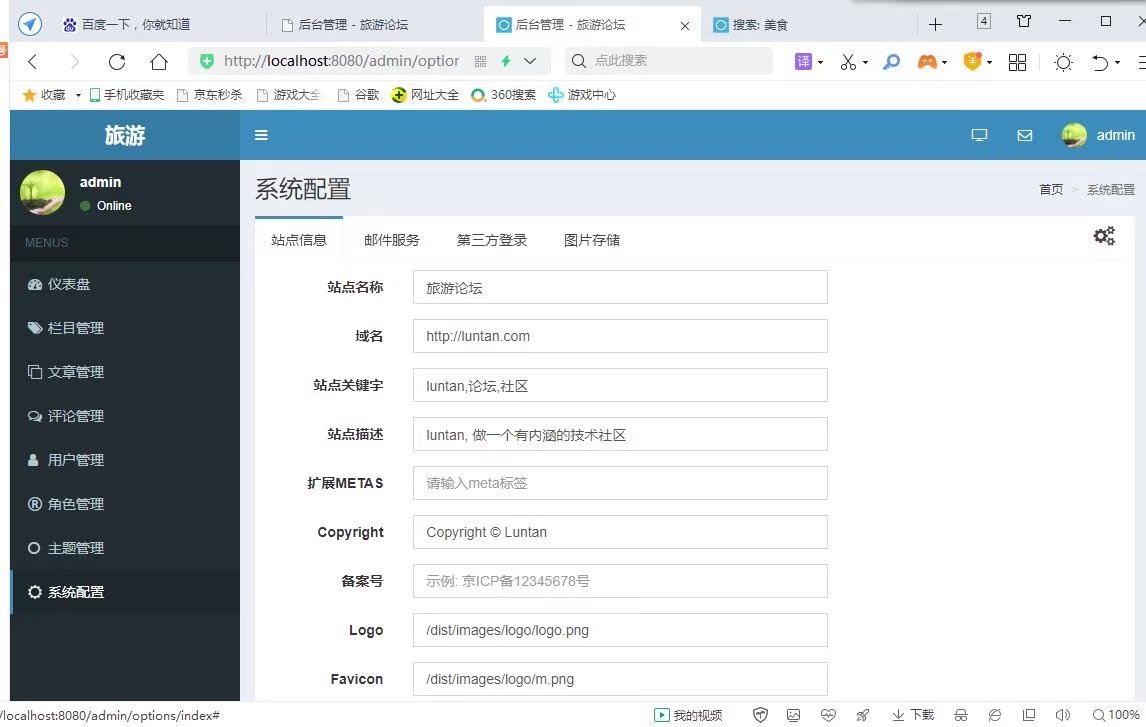Open 评论管理 in the sidebar
1146x727 pixels.
coord(125,416)
